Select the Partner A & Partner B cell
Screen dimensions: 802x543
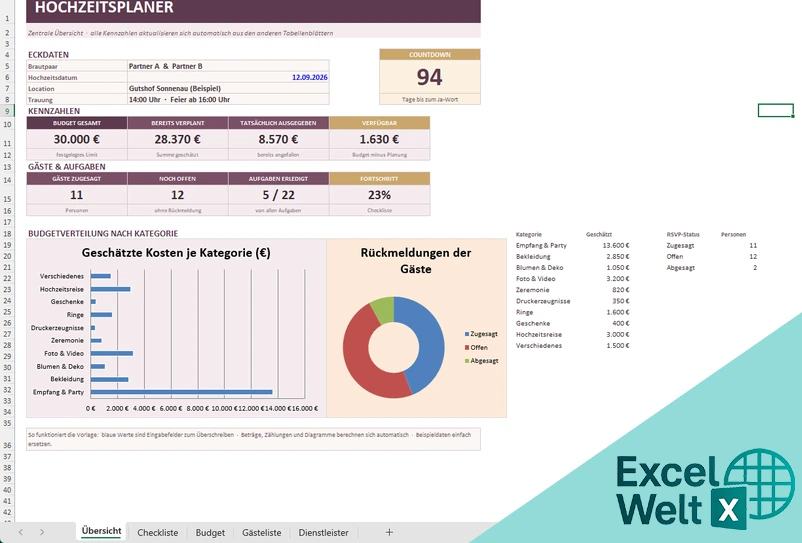point(228,66)
